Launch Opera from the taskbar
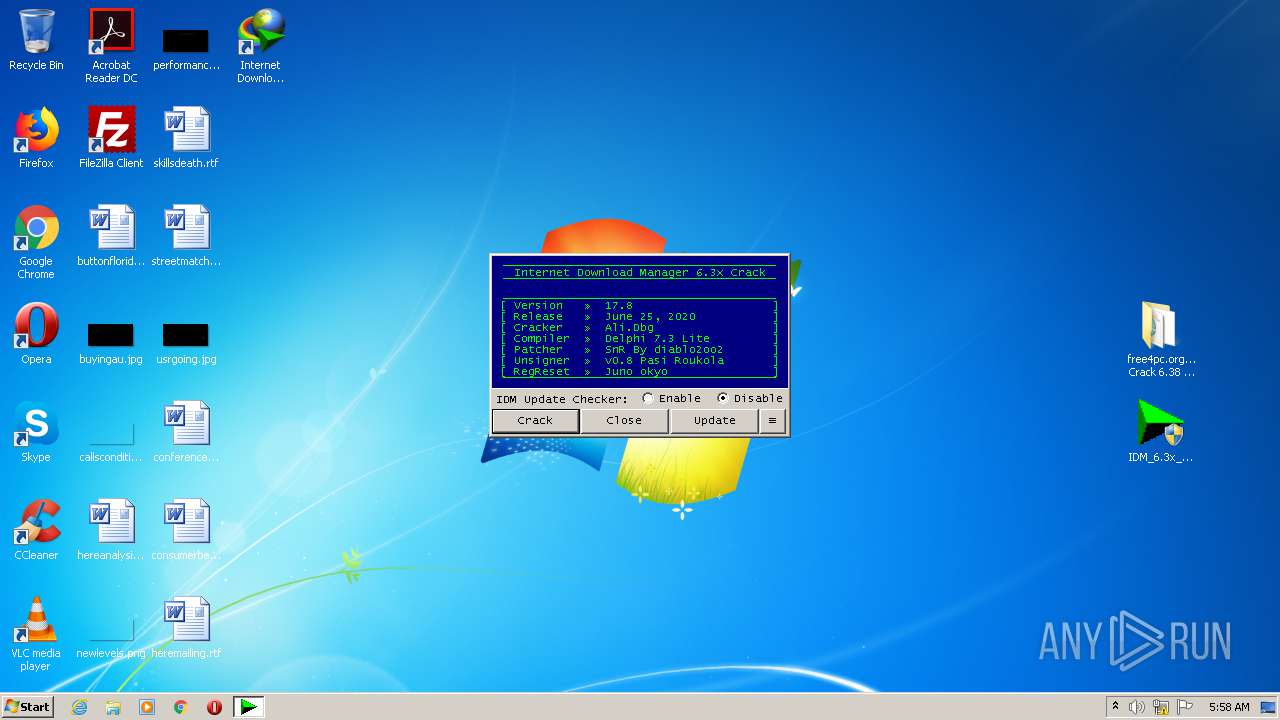Screen dimensions: 1280x720 [x=214, y=707]
